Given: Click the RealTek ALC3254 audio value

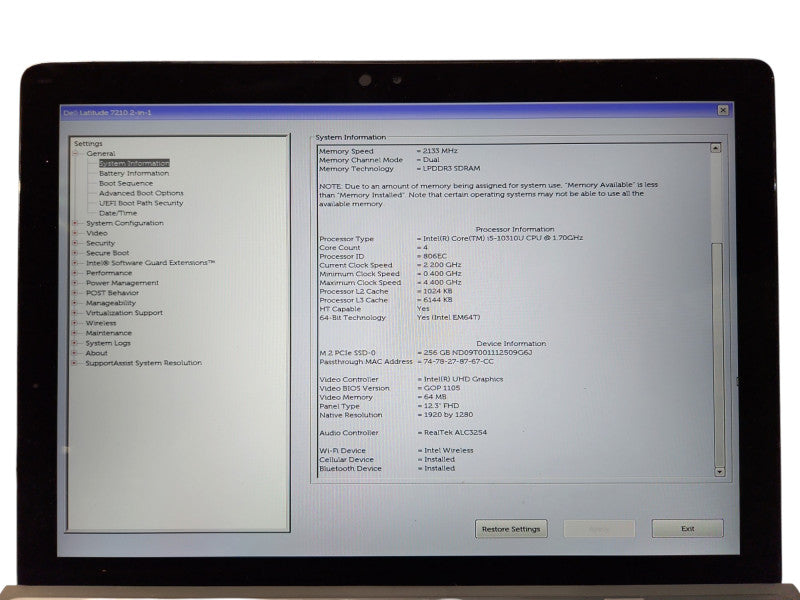Looking at the screenshot, I should 456,433.
